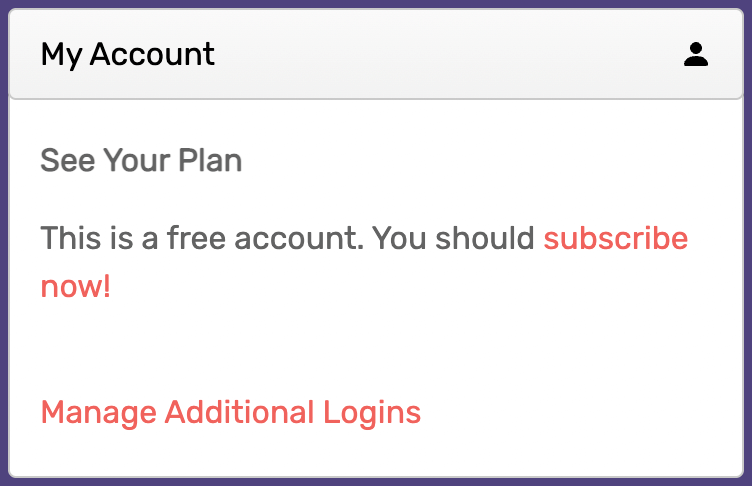Open the My Account header title
This screenshot has width=752, height=486.
tap(128, 54)
